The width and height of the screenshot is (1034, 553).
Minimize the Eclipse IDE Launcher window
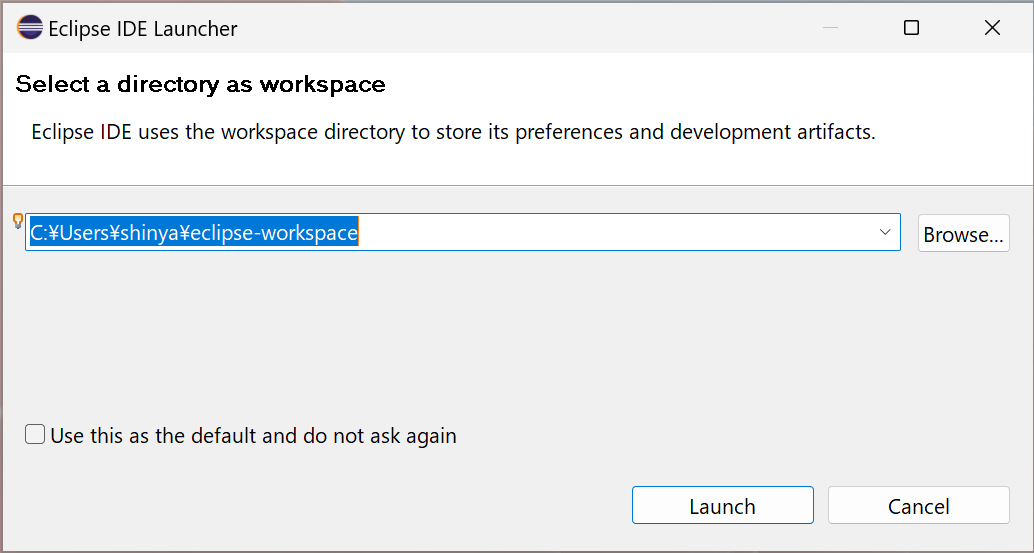pyautogui.click(x=830, y=28)
